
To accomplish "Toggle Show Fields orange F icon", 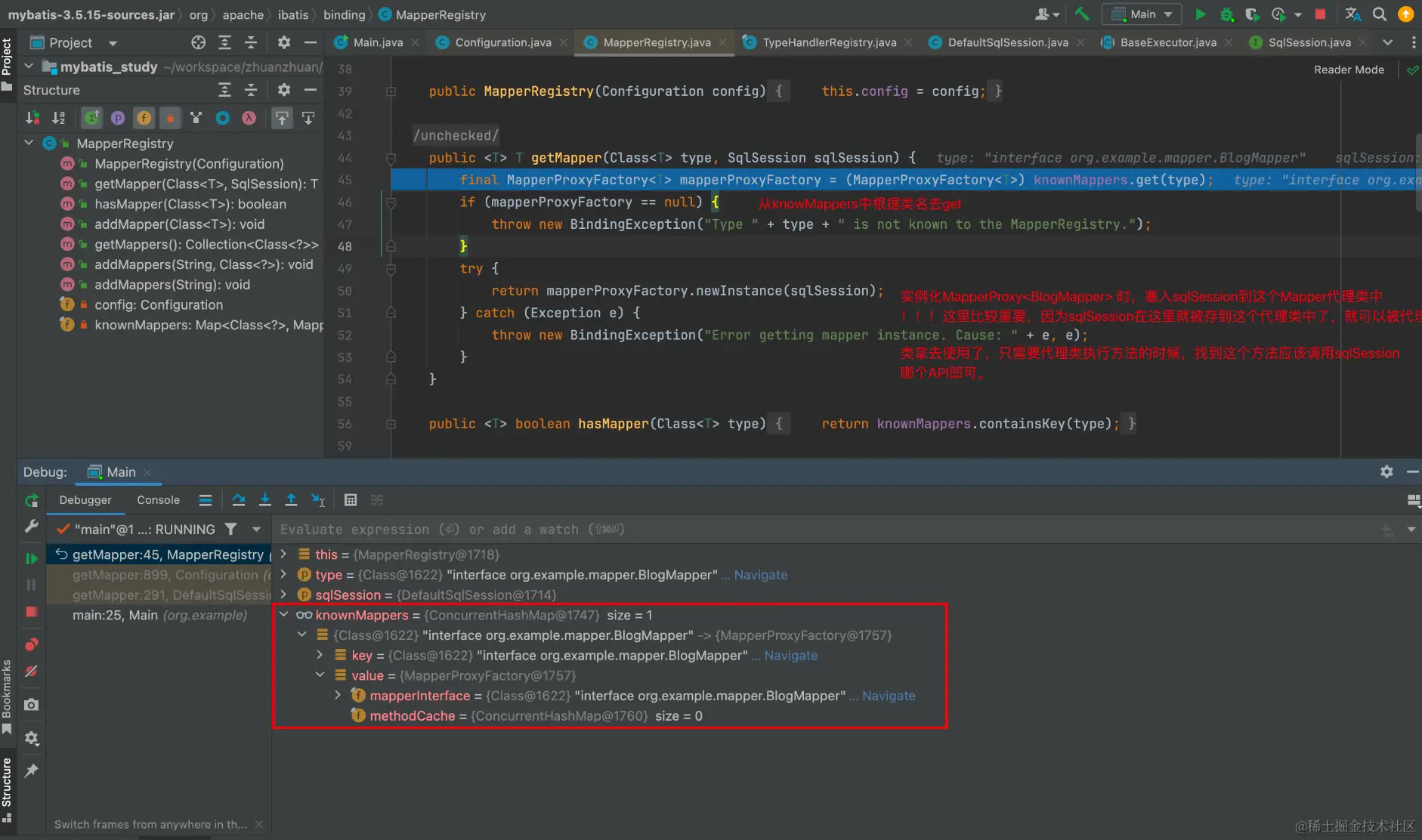I will [x=144, y=118].
